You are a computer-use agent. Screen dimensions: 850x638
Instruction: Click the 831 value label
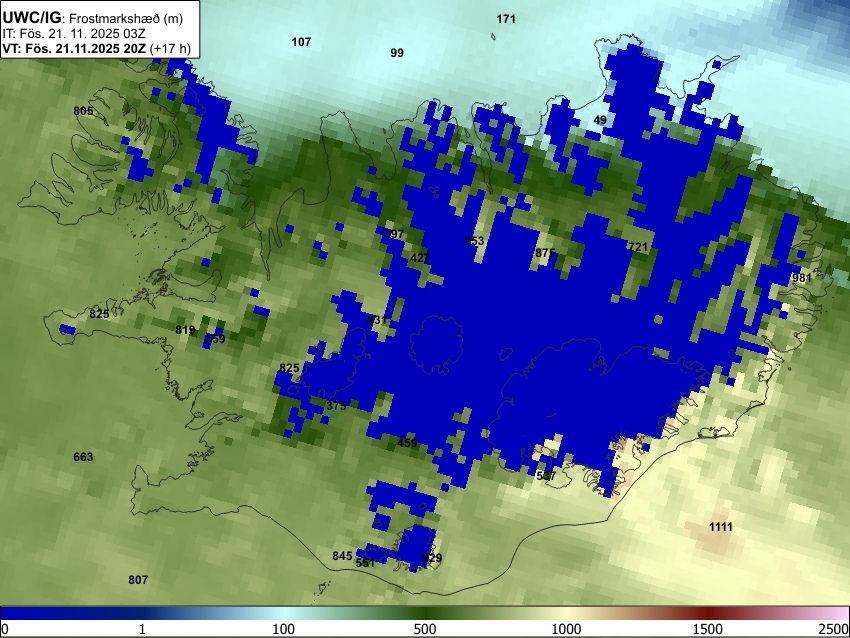point(377,320)
